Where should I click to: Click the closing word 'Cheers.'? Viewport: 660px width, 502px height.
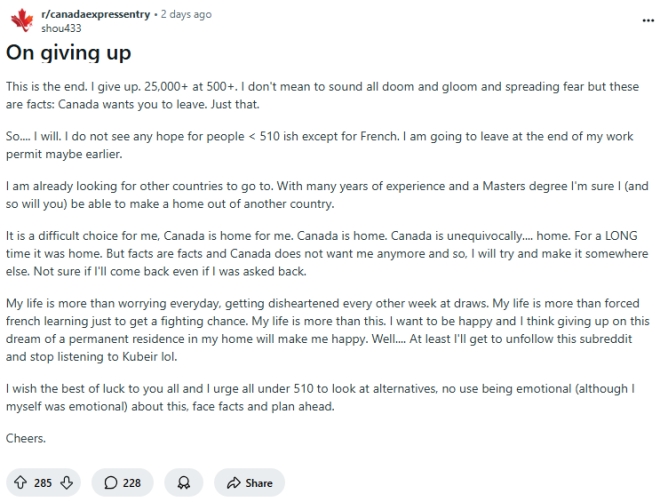click(x=26, y=438)
